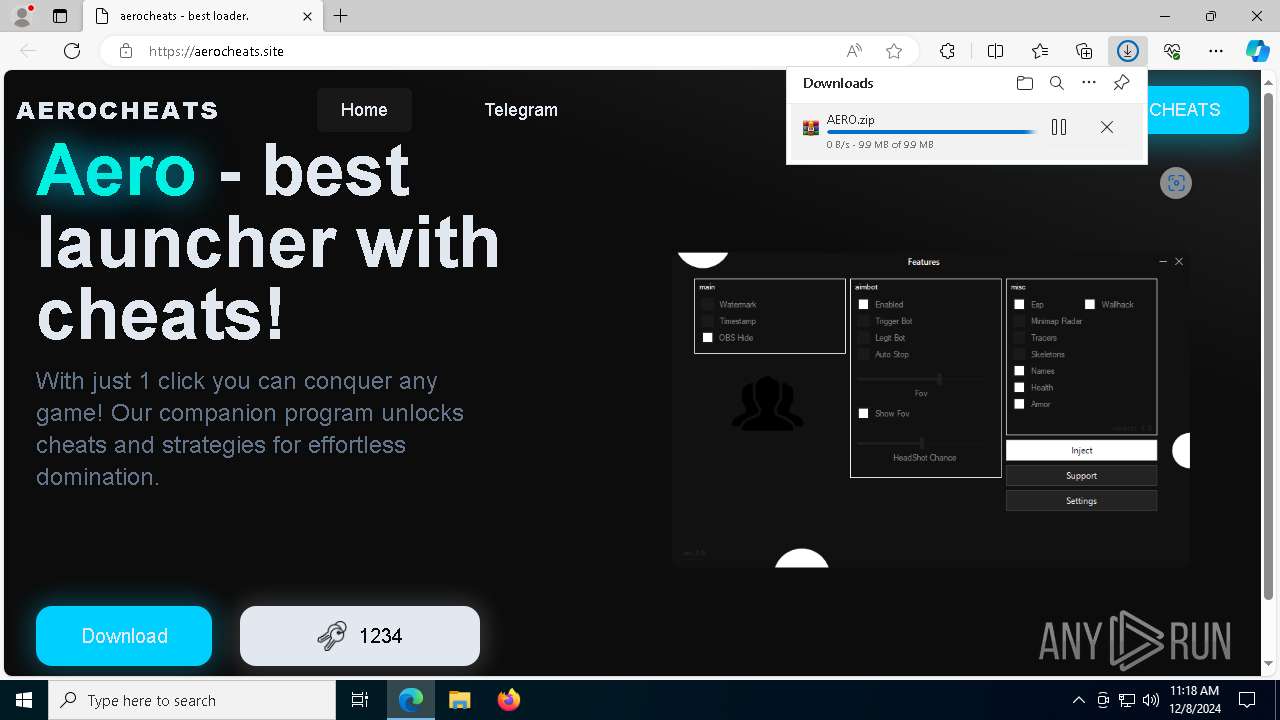
Task: View site information lock icon
Action: coord(126,51)
